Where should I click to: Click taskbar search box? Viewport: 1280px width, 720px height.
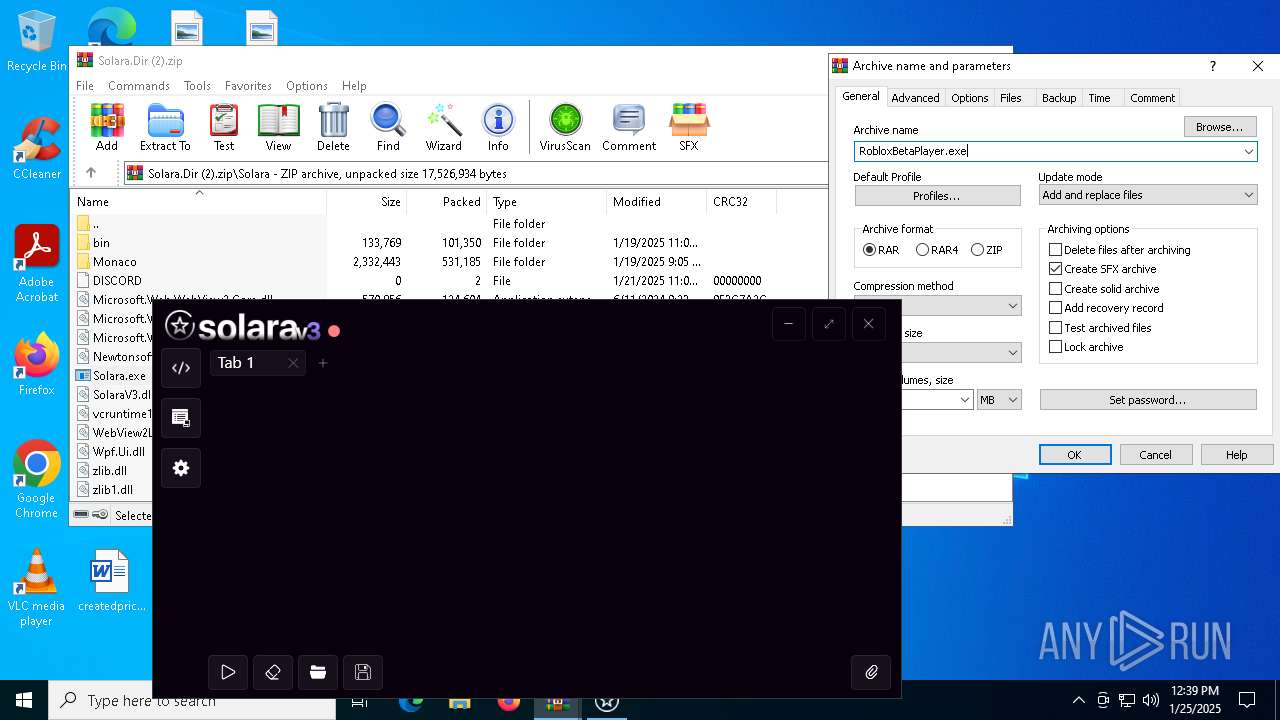192,700
